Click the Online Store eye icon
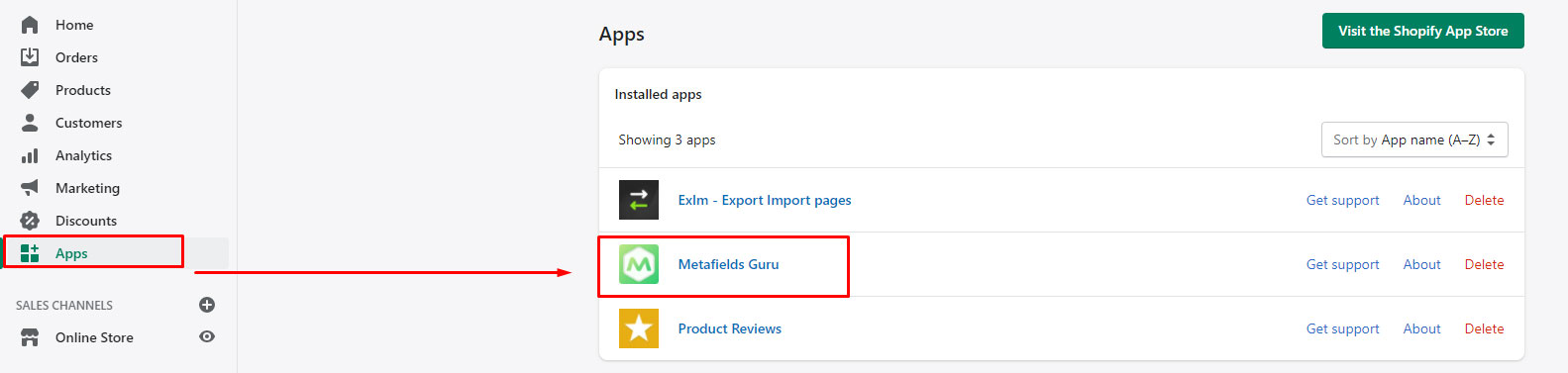 (x=207, y=336)
